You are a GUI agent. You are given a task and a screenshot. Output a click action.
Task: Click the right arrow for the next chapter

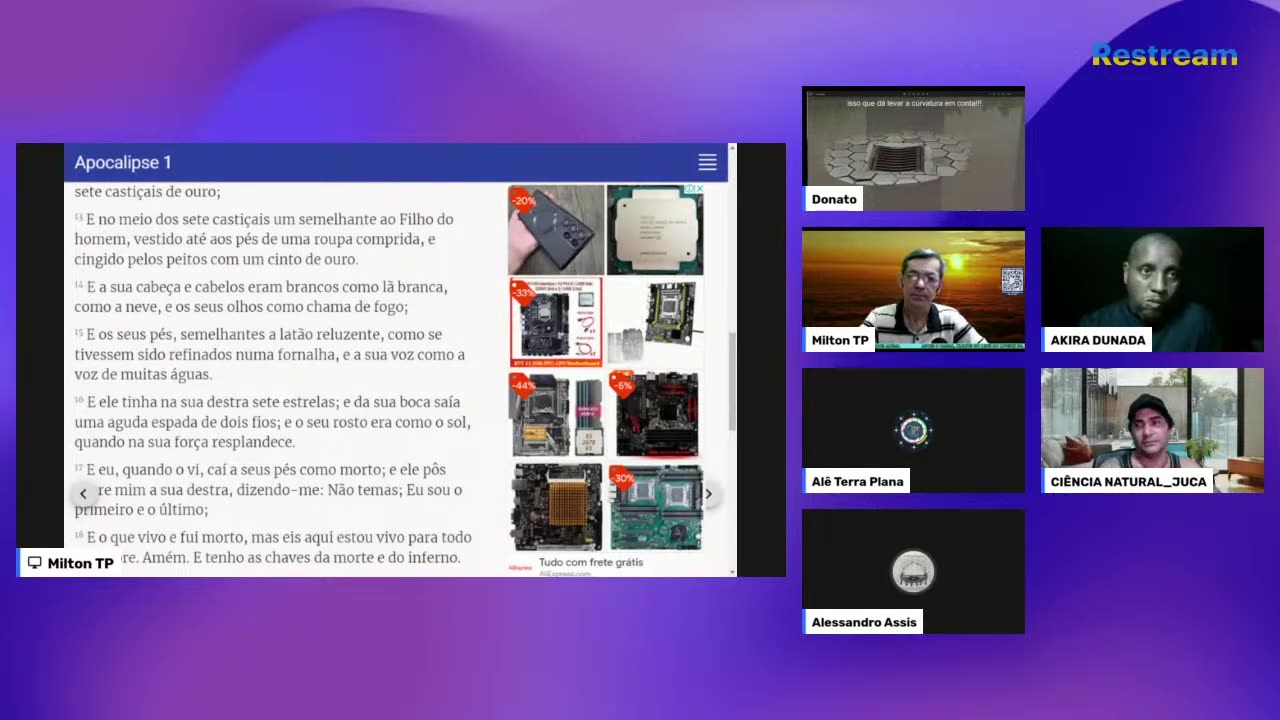coord(708,493)
